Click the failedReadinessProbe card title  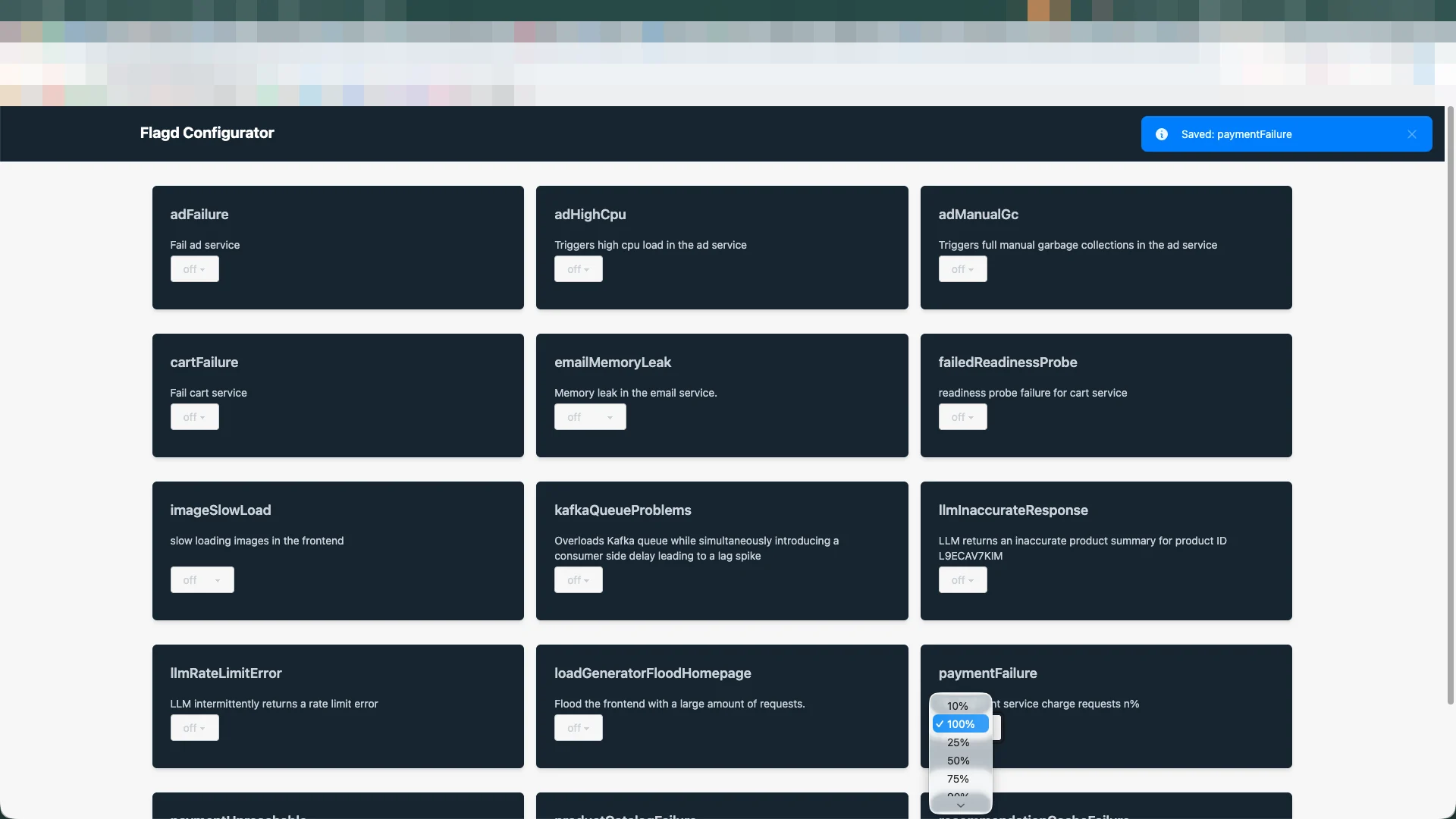coord(1008,362)
